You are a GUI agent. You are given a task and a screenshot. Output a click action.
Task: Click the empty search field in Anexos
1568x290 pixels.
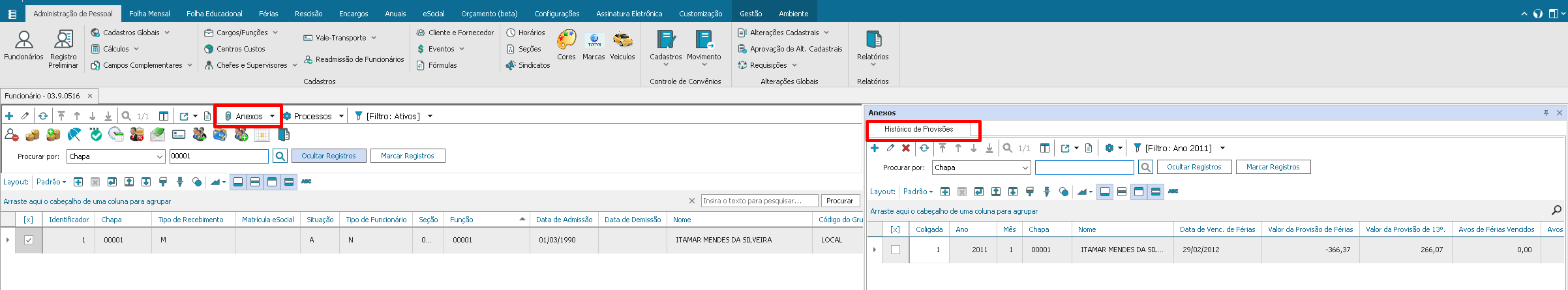(x=1085, y=167)
